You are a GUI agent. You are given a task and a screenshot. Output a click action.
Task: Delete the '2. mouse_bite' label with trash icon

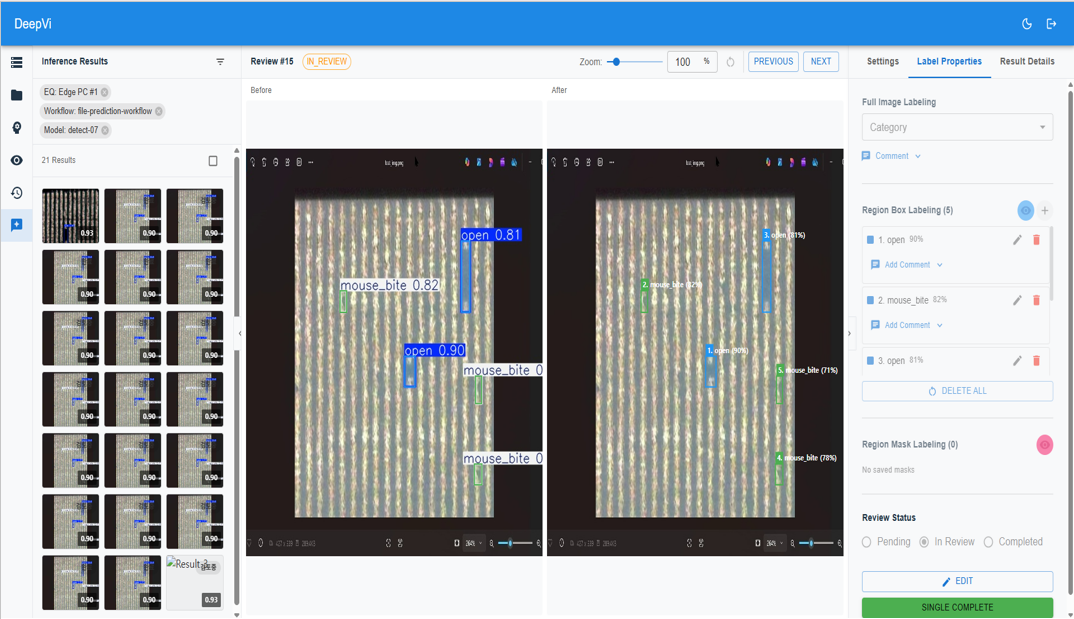(1036, 300)
